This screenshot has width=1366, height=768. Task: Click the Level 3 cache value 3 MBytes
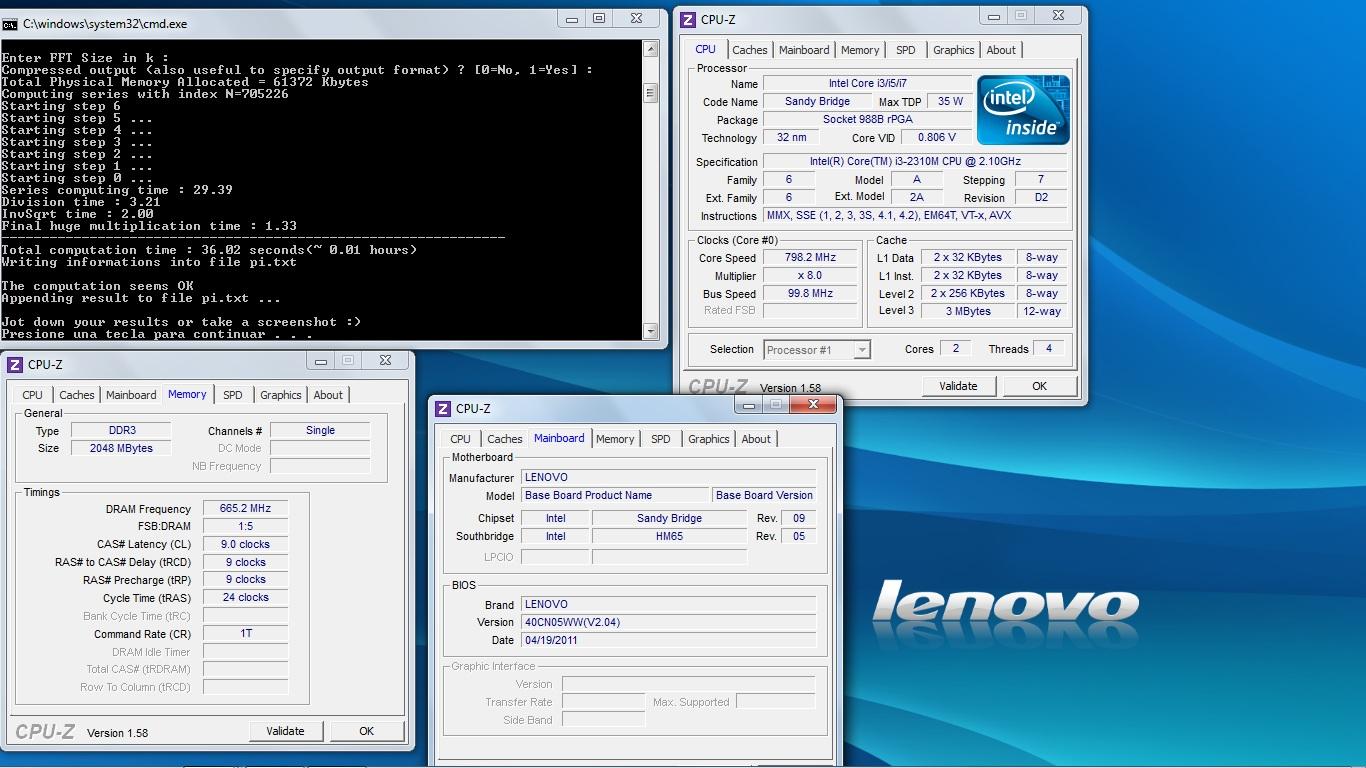(x=968, y=311)
